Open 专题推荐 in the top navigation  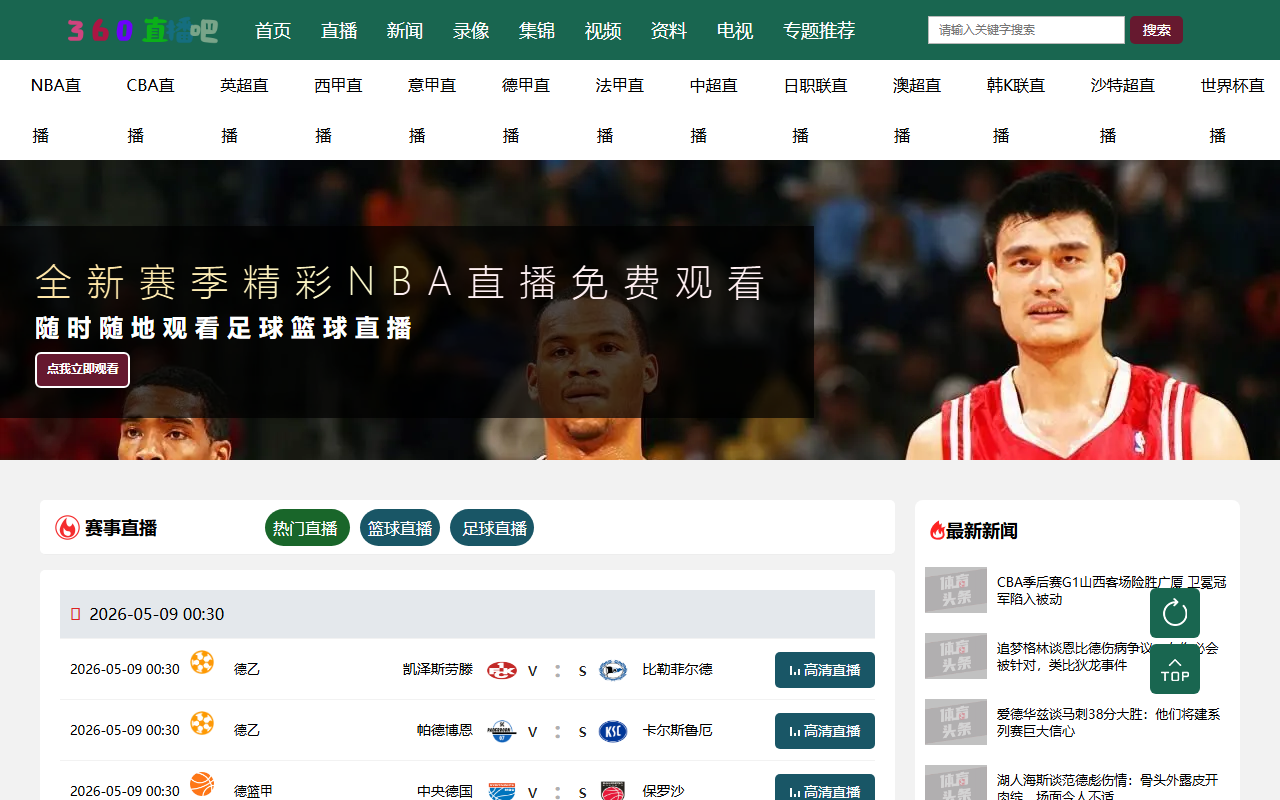[x=819, y=31]
